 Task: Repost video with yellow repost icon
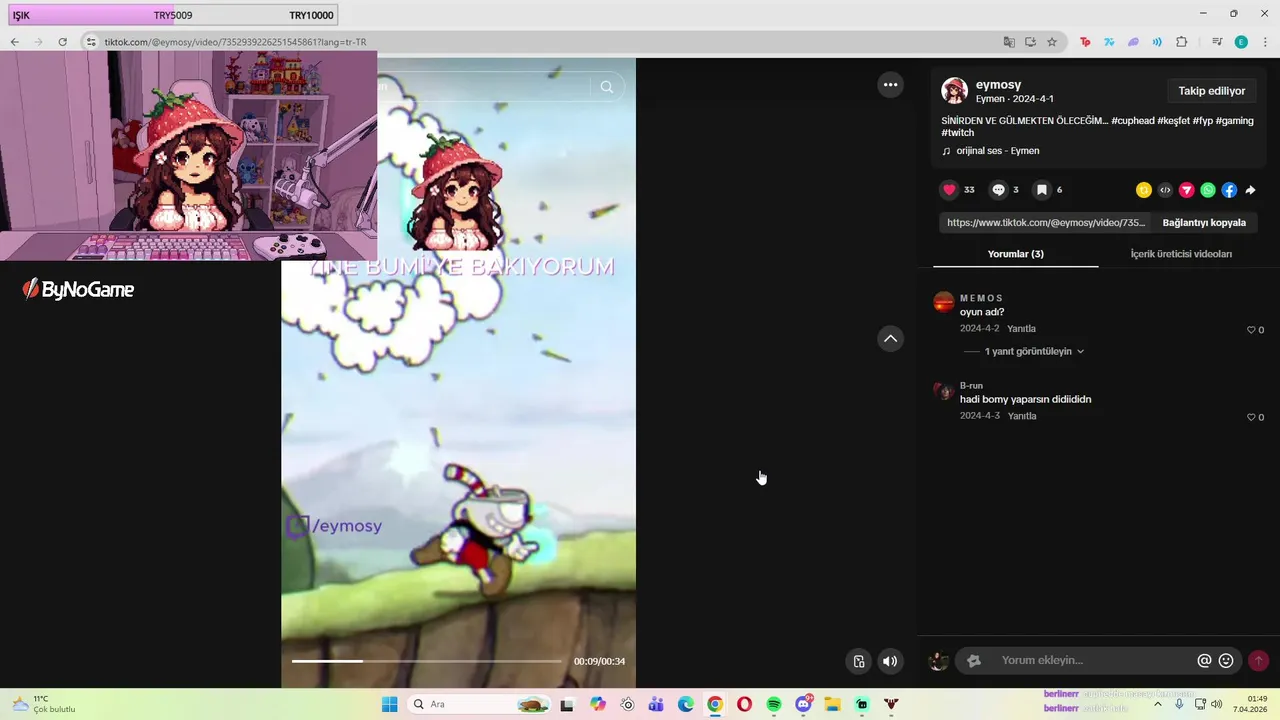[1144, 190]
